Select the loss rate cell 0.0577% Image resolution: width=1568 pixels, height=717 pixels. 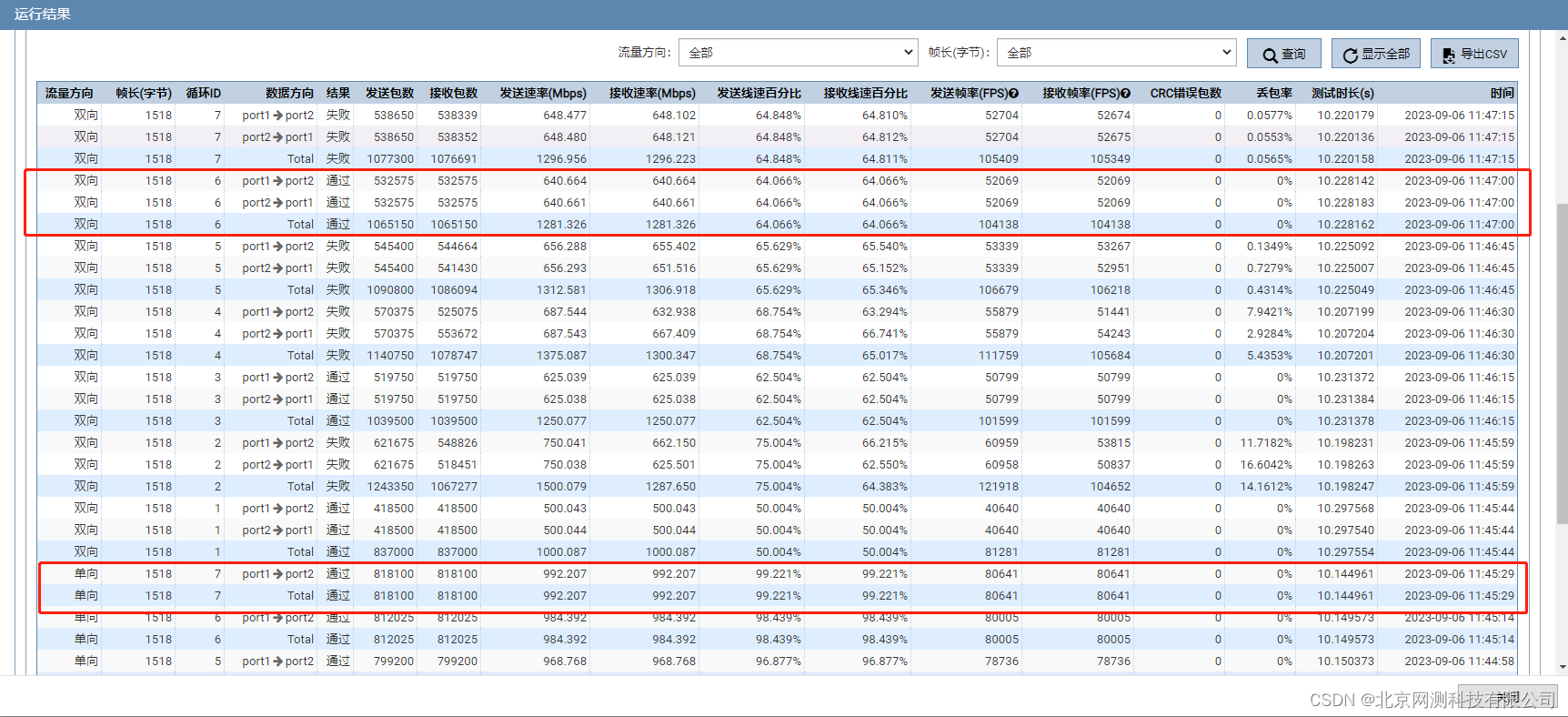point(1270,116)
